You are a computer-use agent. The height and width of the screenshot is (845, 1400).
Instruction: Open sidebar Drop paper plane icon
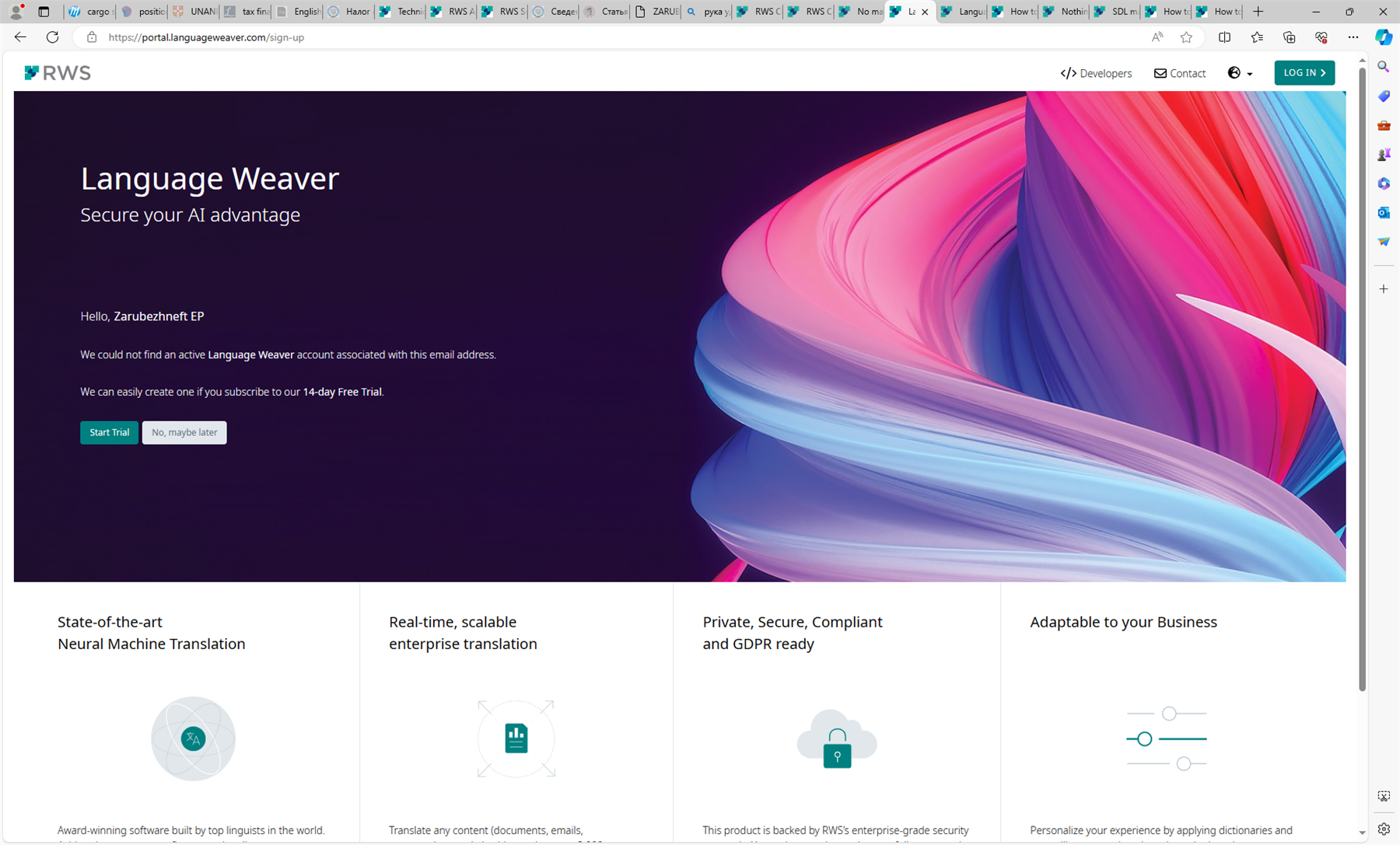1384,242
